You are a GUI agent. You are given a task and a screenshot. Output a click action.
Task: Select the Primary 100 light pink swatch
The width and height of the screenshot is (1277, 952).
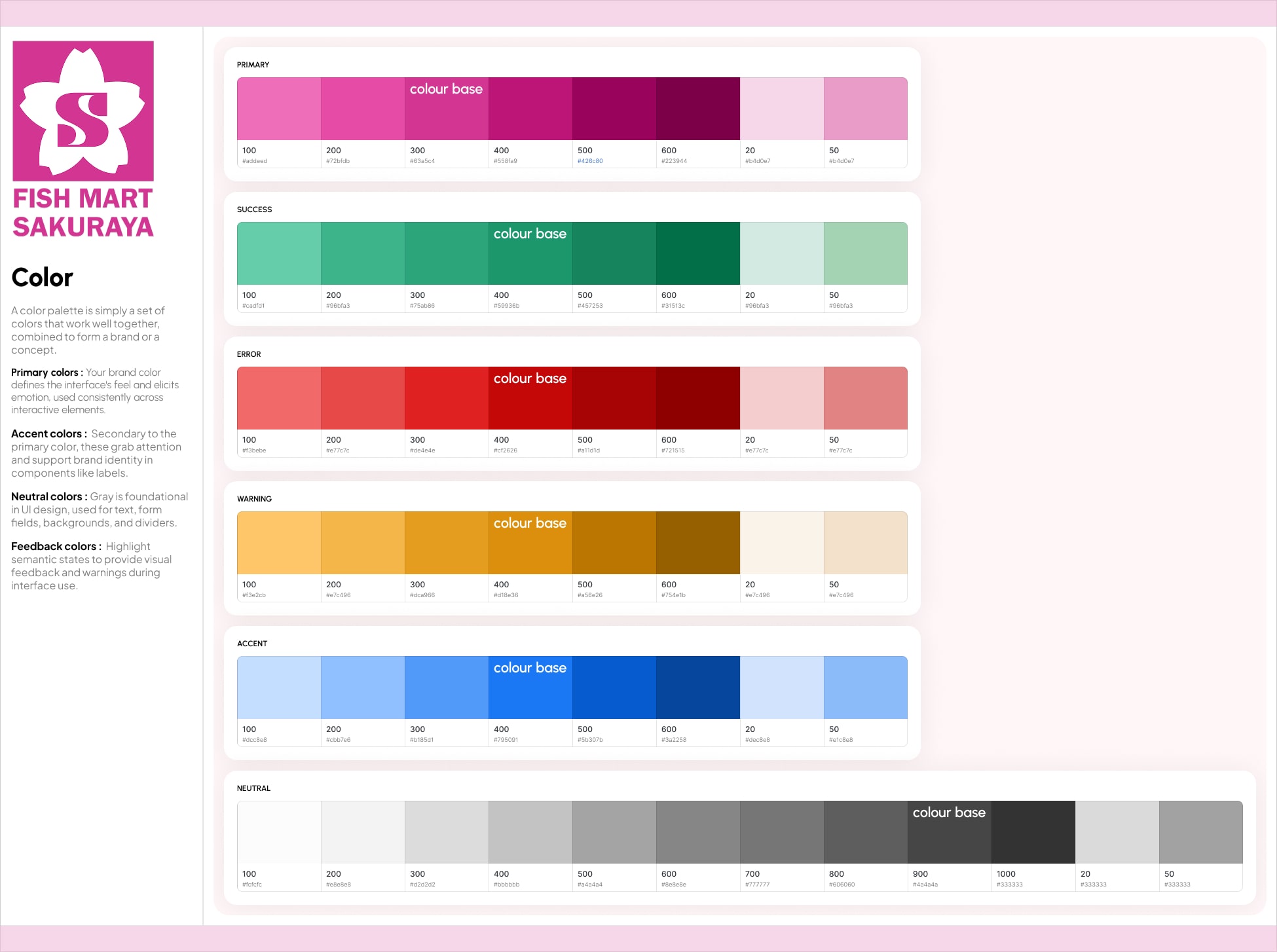pos(279,109)
